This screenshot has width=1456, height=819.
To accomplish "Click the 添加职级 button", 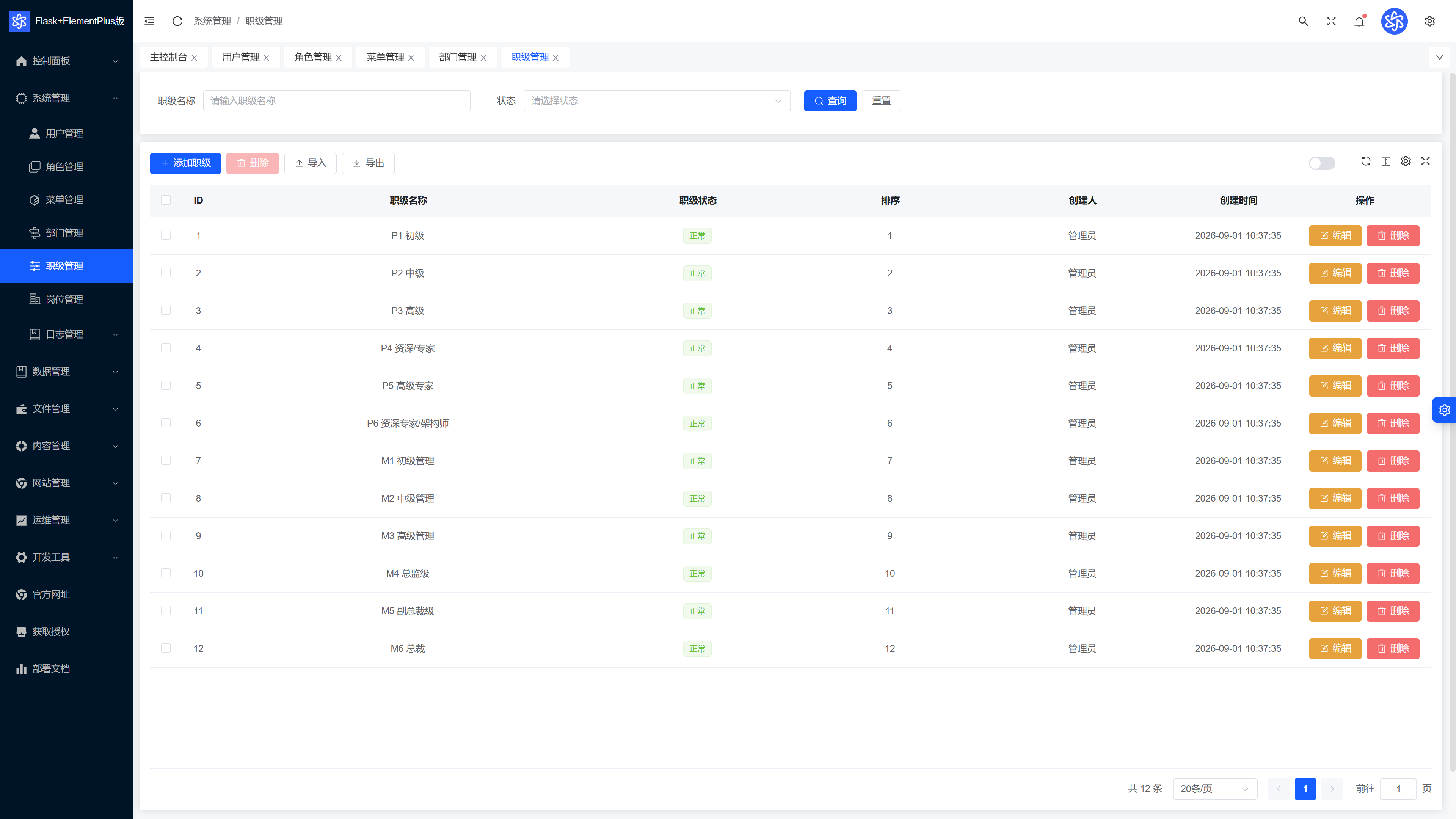I will tap(185, 163).
